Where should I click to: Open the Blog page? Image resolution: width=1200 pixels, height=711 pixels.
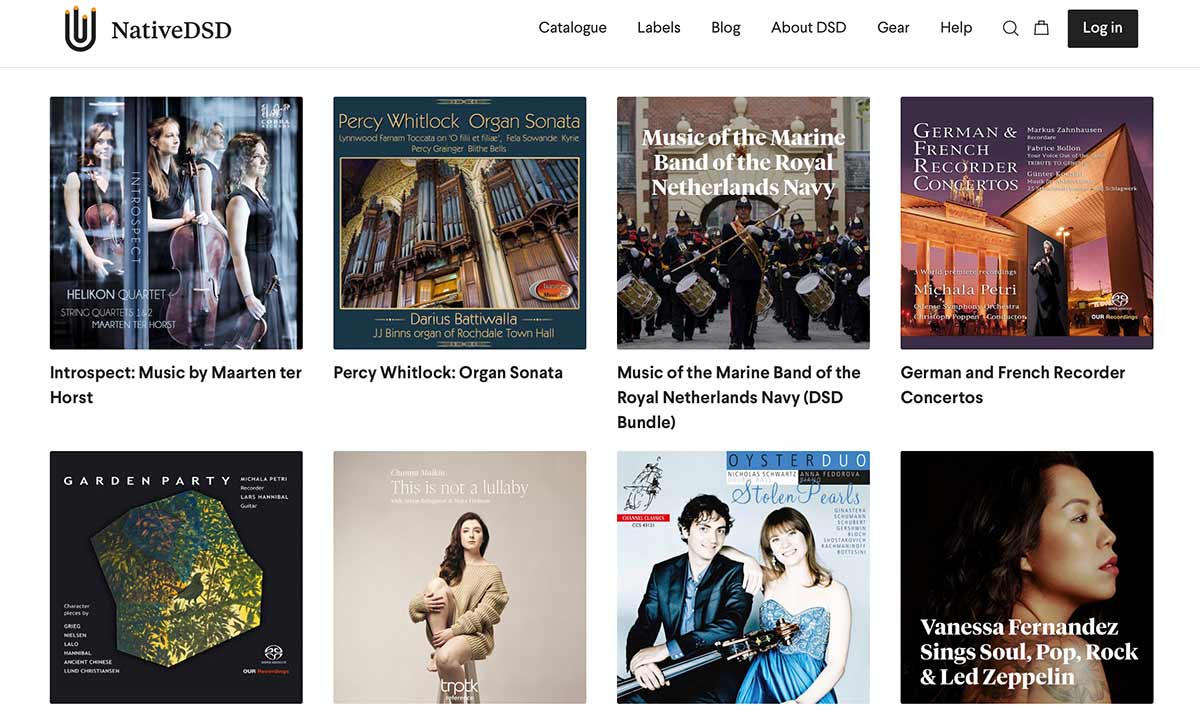pyautogui.click(x=725, y=28)
